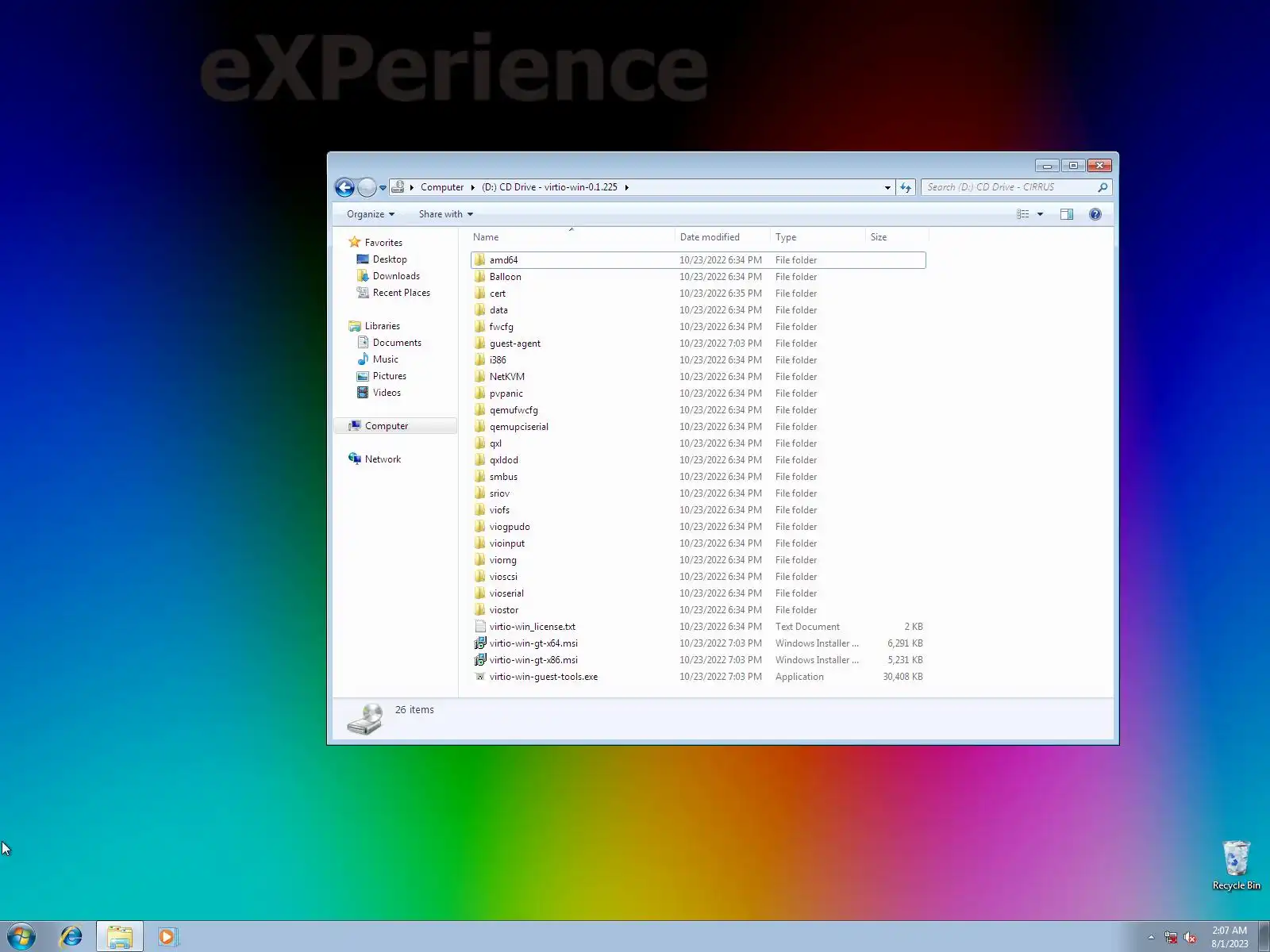Select the virtio-win-gt-x64.msi installer icon
1270x952 pixels.
coord(479,643)
